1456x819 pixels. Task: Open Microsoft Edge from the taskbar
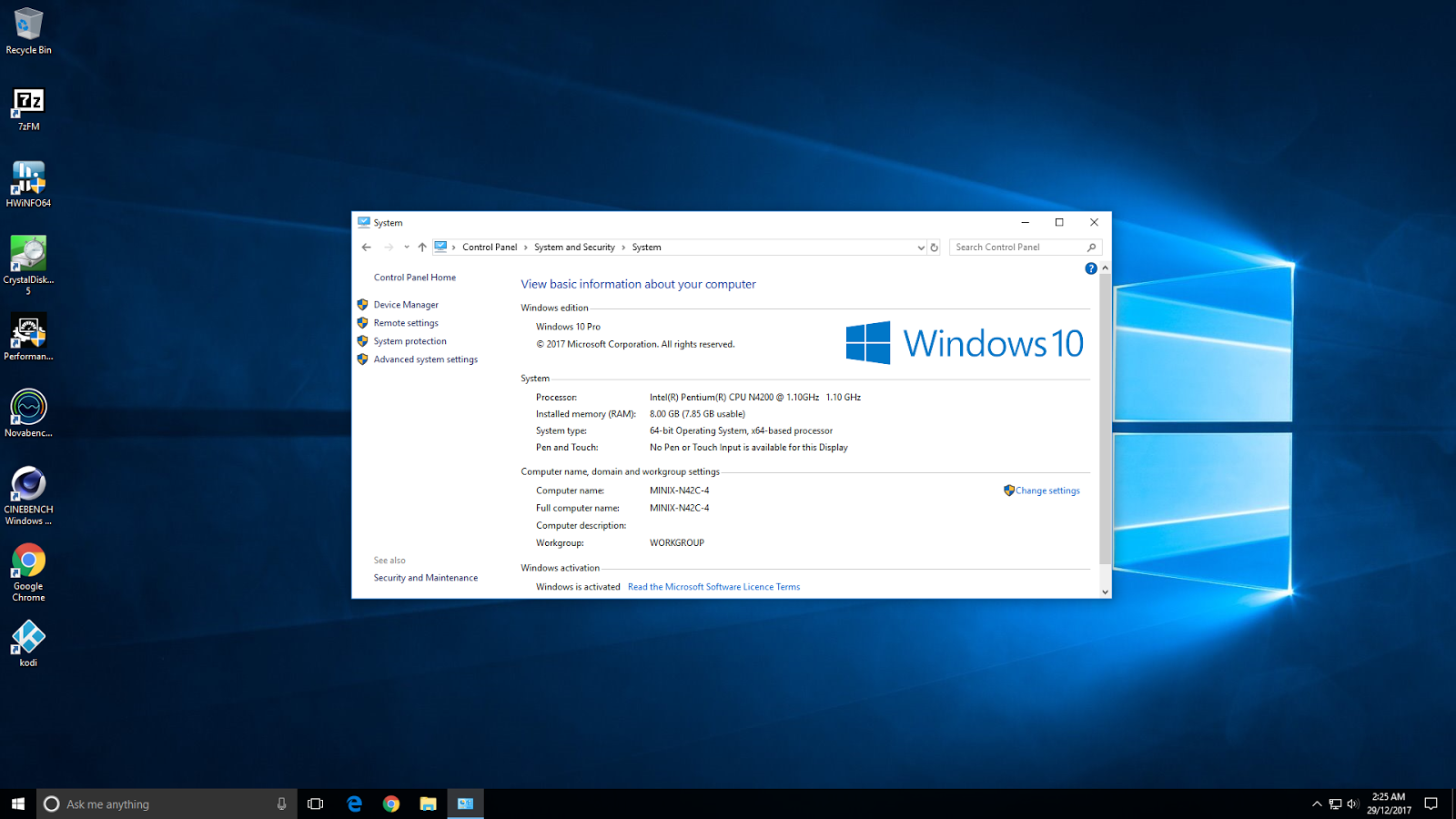(354, 804)
